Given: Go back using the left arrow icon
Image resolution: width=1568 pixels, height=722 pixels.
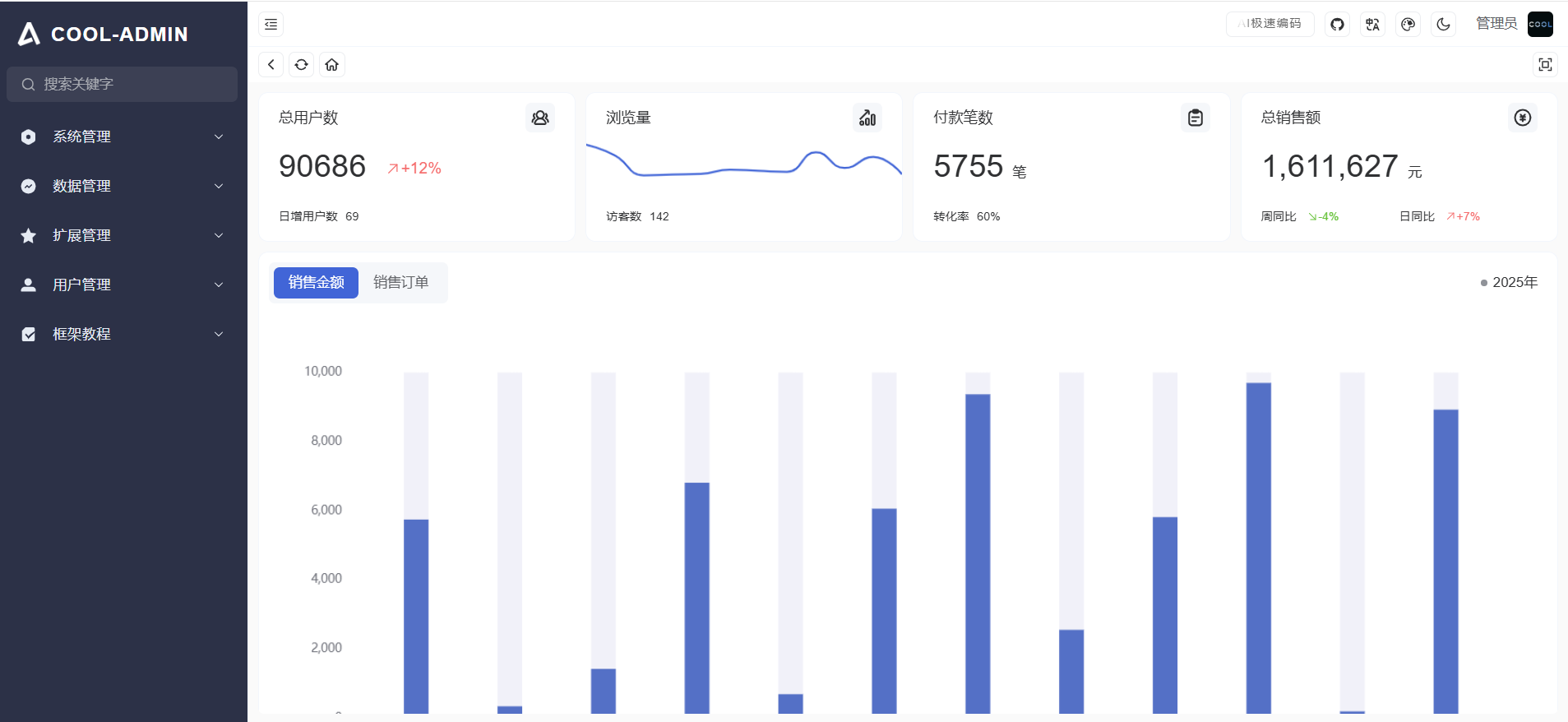Looking at the screenshot, I should pos(271,65).
